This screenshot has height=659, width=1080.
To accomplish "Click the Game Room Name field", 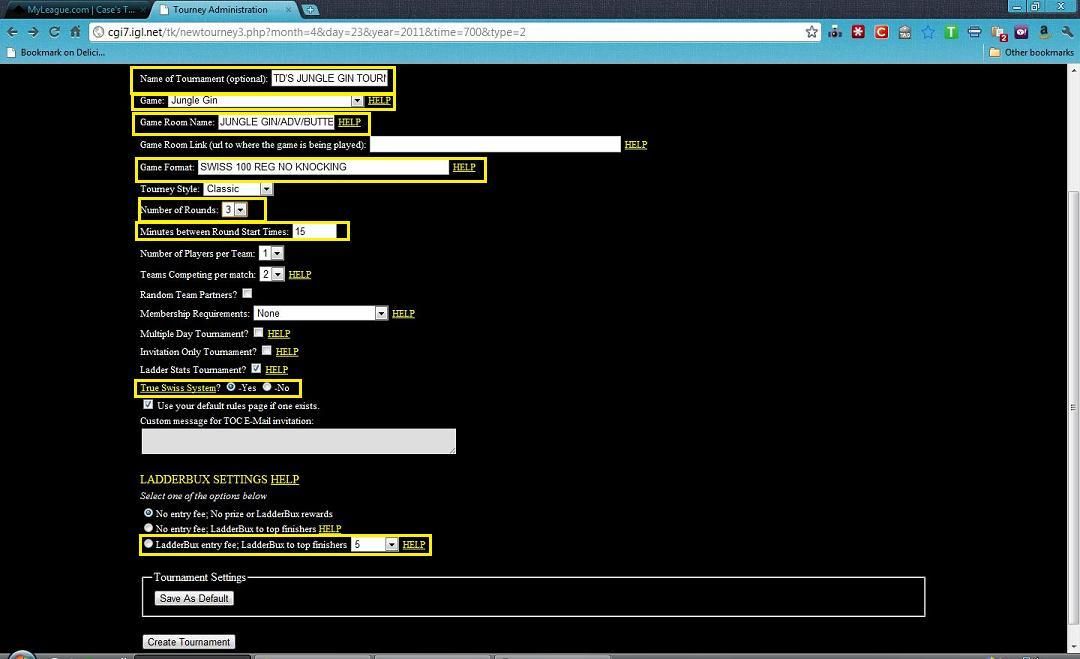I will click(276, 122).
